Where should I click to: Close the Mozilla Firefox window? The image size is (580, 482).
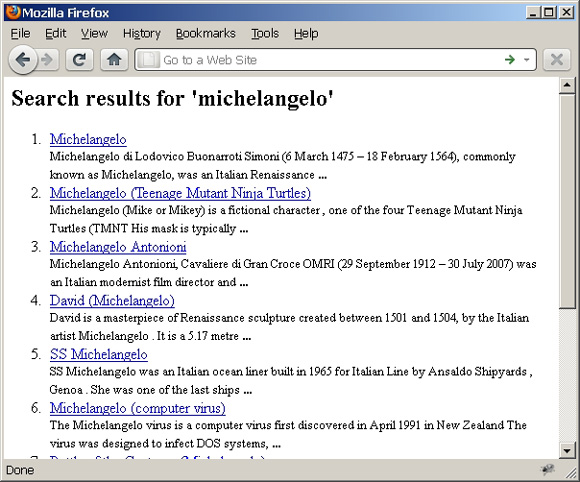coord(566,13)
